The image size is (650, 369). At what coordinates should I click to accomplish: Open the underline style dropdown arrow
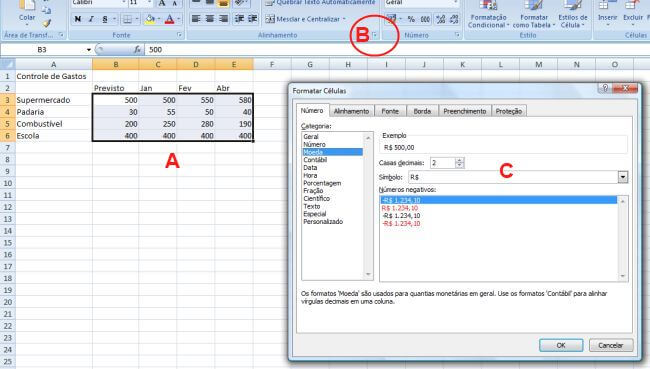point(115,19)
